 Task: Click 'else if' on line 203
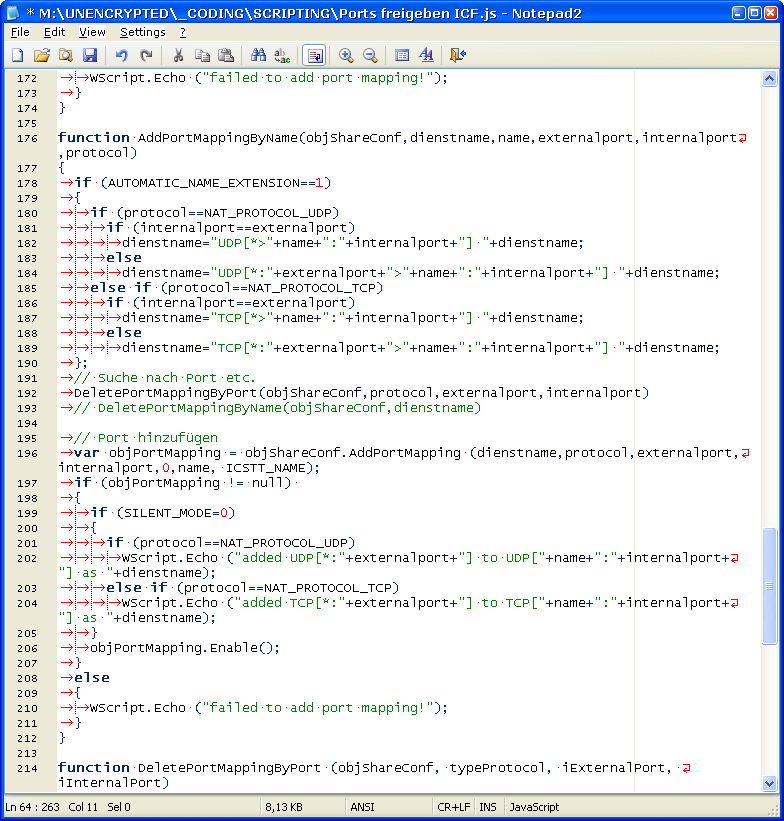pyautogui.click(x=137, y=588)
